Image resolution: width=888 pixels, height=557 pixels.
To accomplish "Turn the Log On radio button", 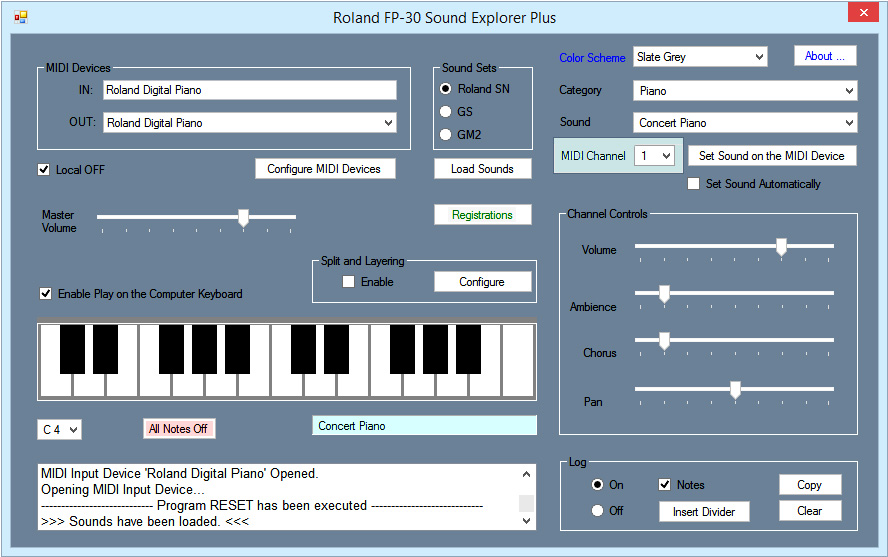I will click(x=597, y=485).
